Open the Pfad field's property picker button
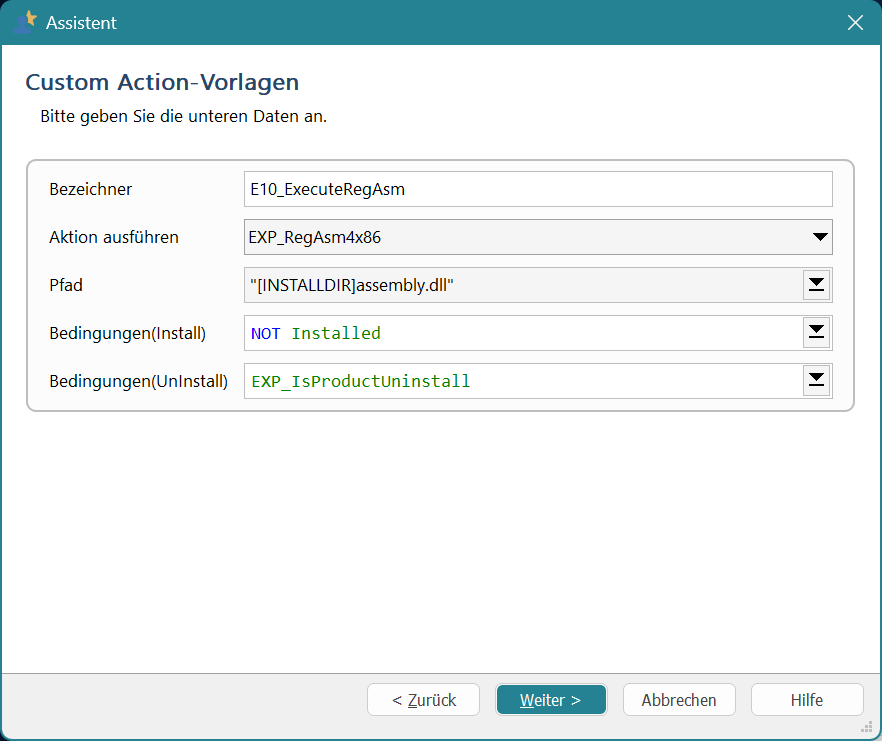The height and width of the screenshot is (741, 882). (x=816, y=285)
